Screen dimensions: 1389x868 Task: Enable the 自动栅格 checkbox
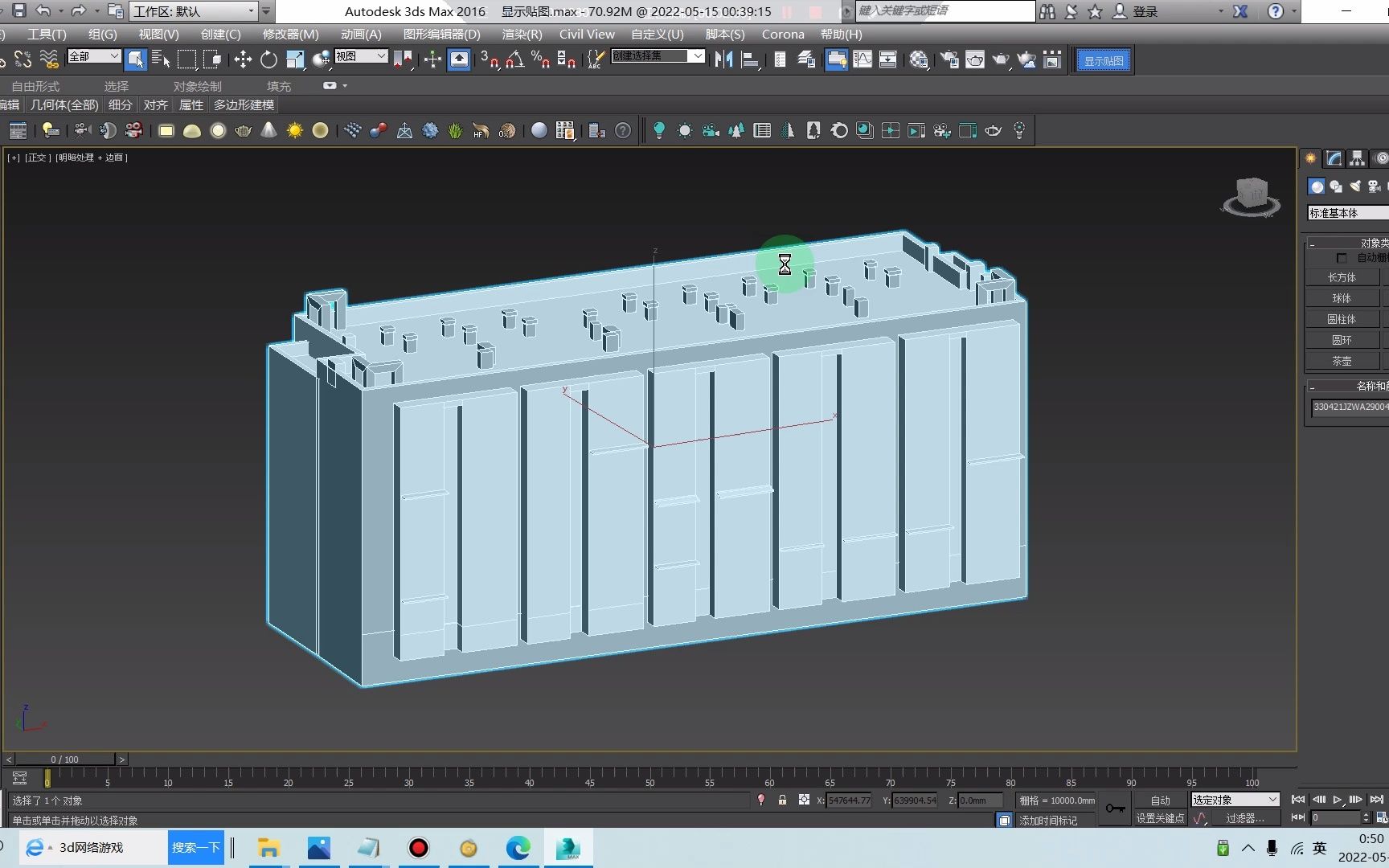1341,258
